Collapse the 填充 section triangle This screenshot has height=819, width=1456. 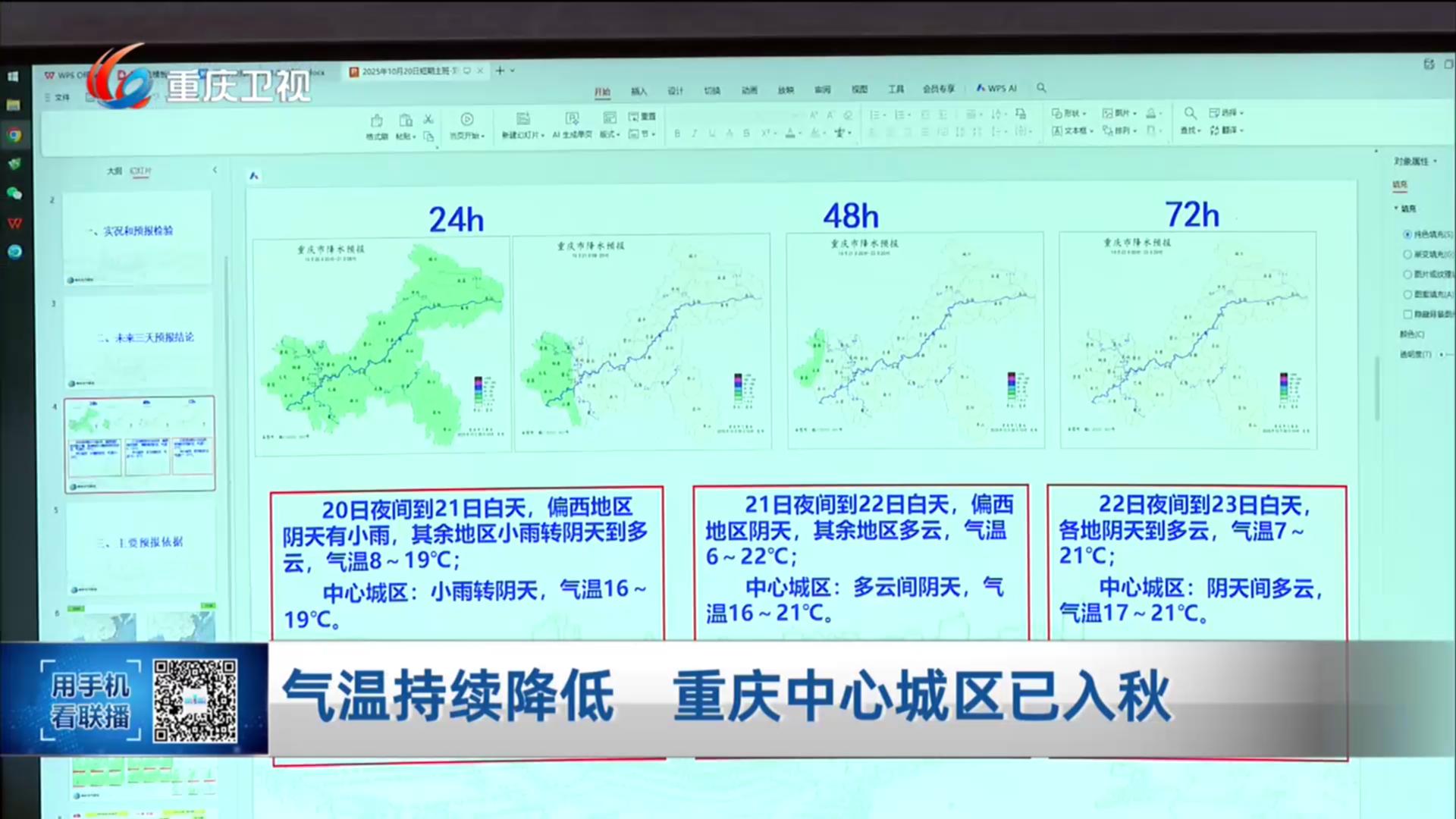tap(1396, 209)
